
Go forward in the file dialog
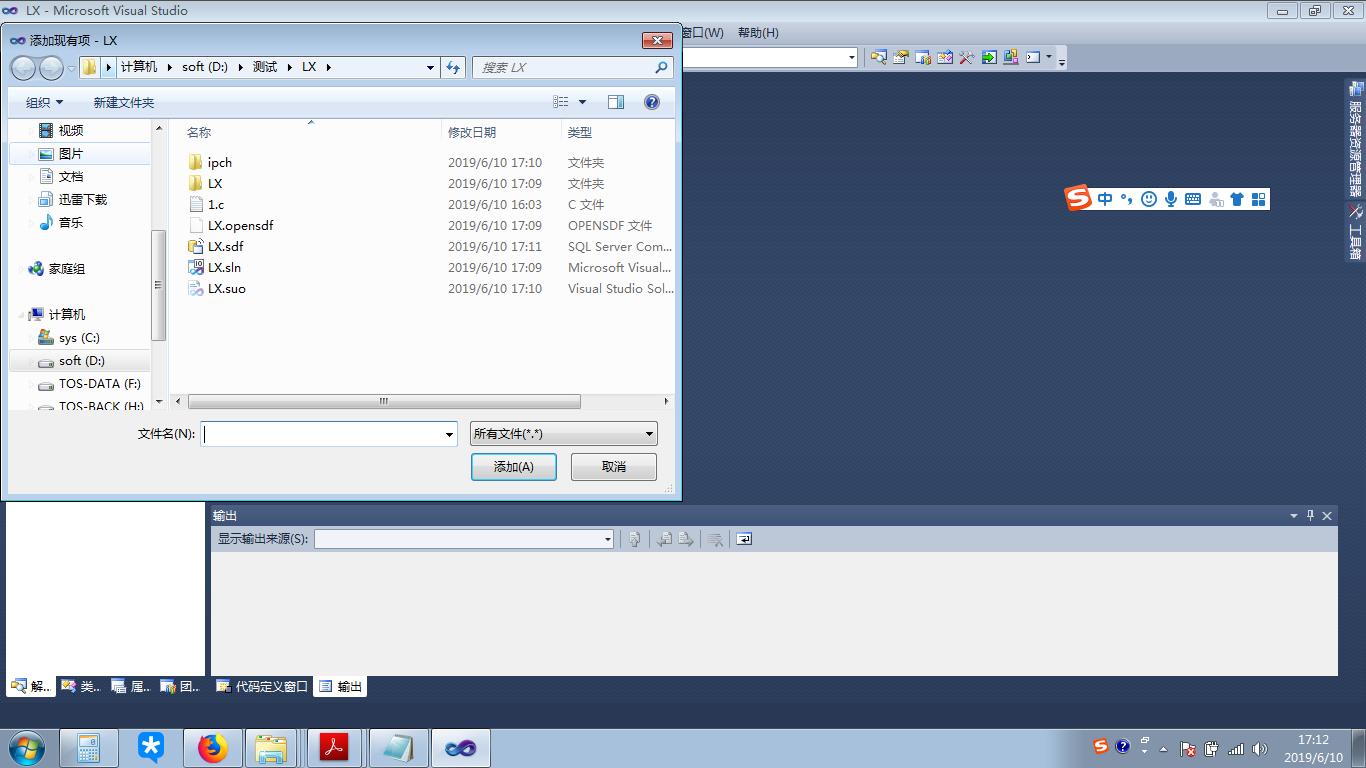[51, 68]
